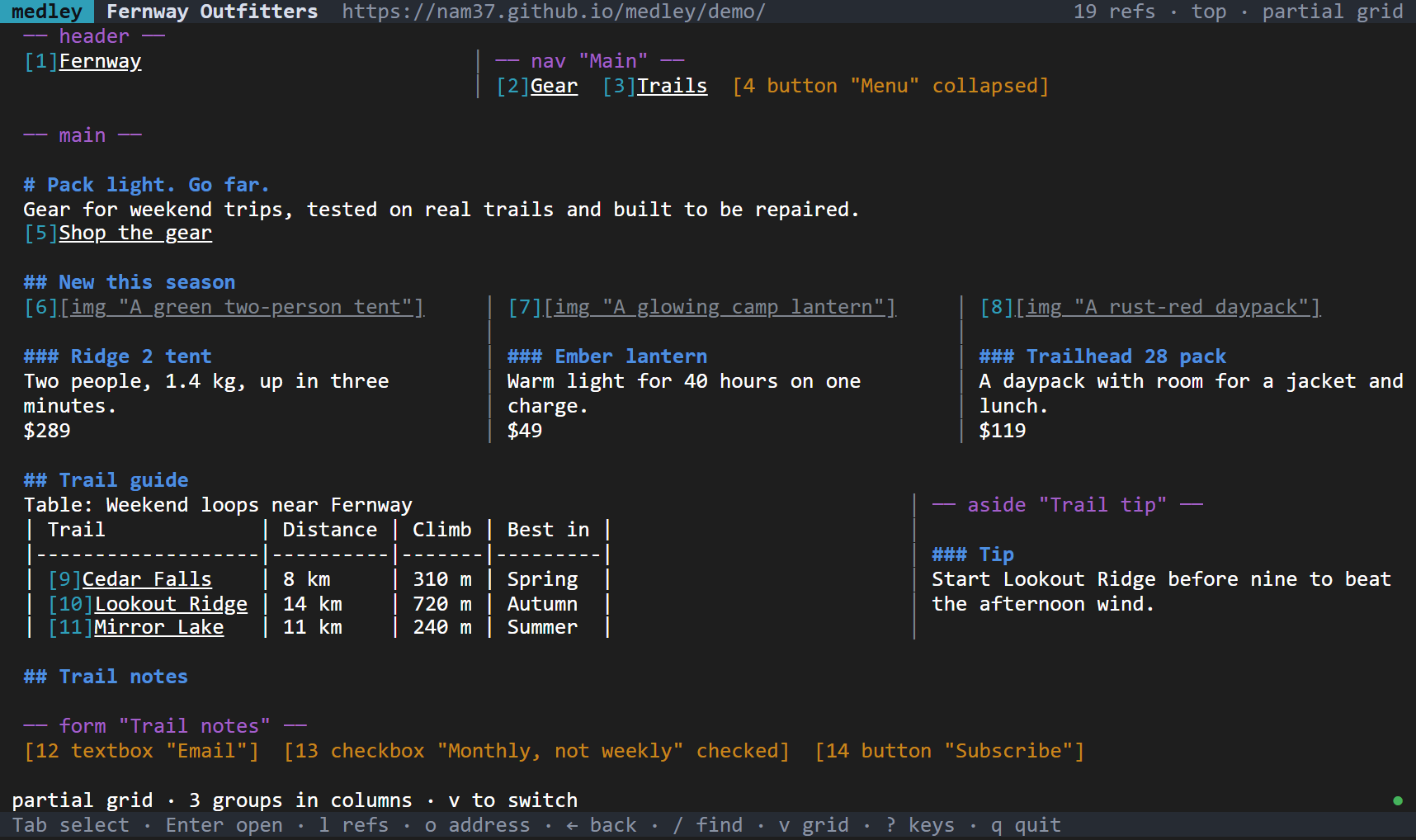Expand the collapsed Menu button

[890, 86]
